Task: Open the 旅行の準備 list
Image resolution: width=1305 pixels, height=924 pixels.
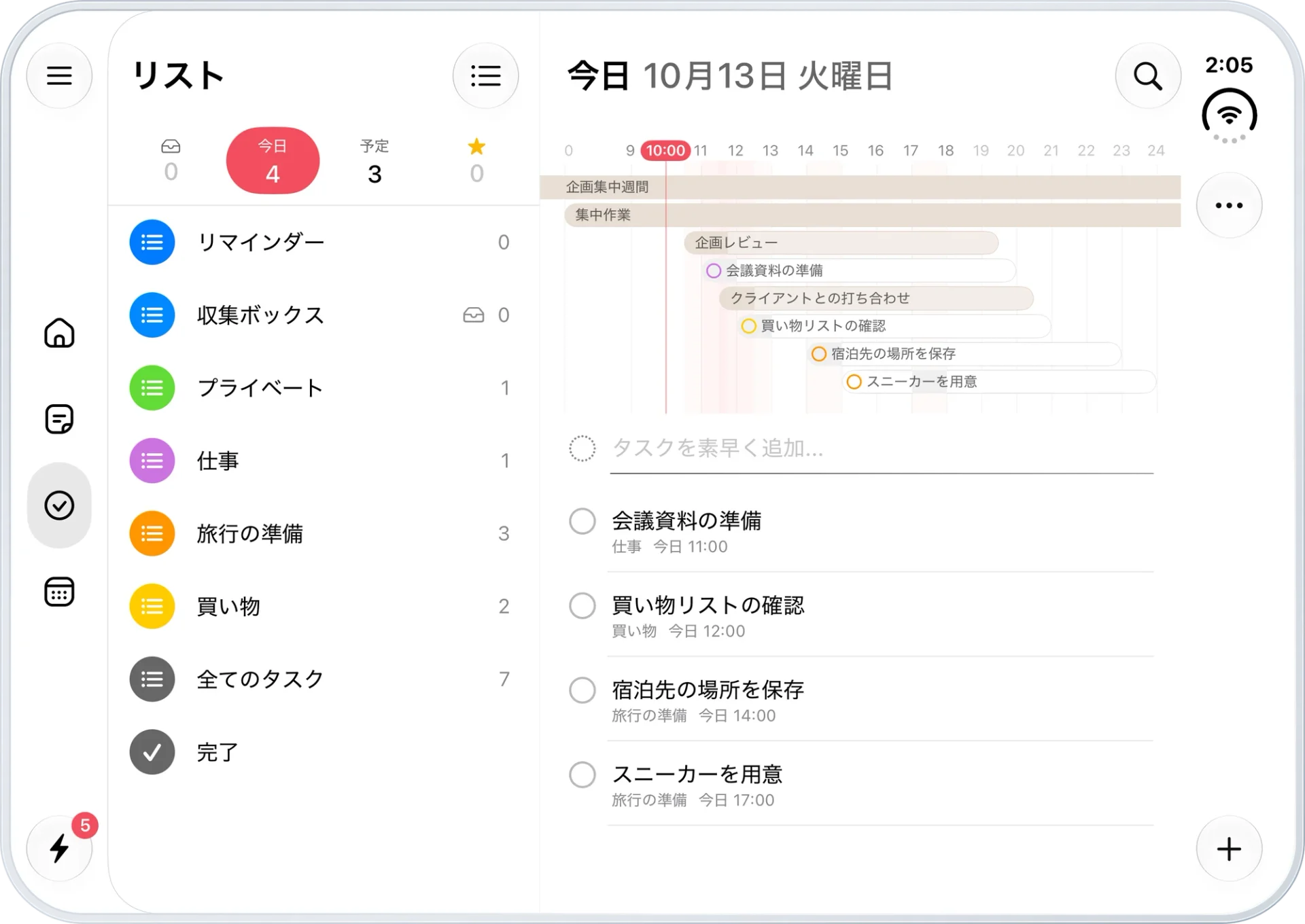Action: (324, 533)
